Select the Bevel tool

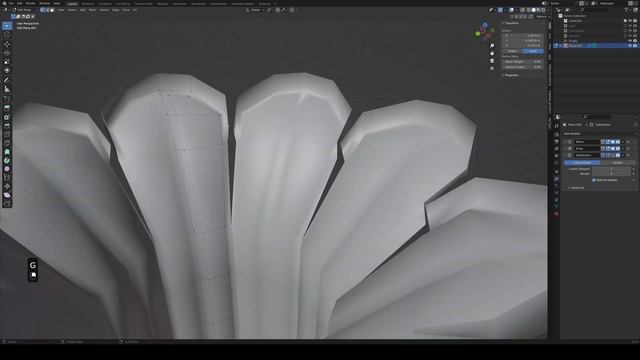coord(7,125)
